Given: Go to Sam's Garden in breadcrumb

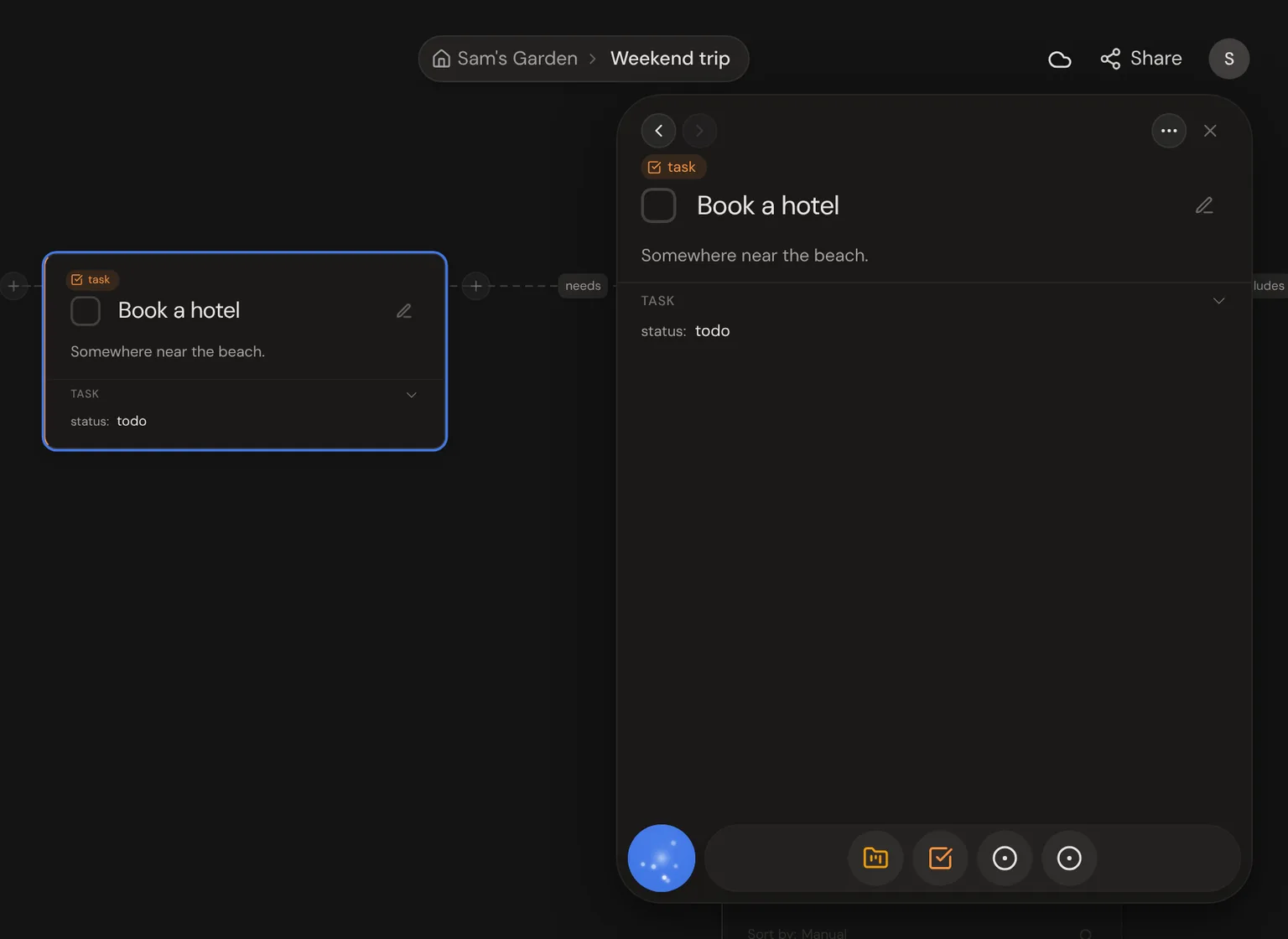Looking at the screenshot, I should tap(517, 59).
